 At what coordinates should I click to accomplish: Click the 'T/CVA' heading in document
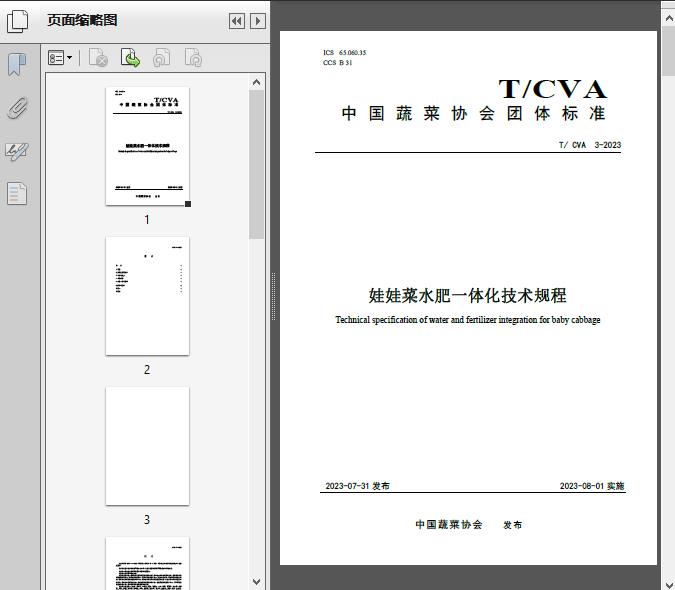[x=553, y=90]
